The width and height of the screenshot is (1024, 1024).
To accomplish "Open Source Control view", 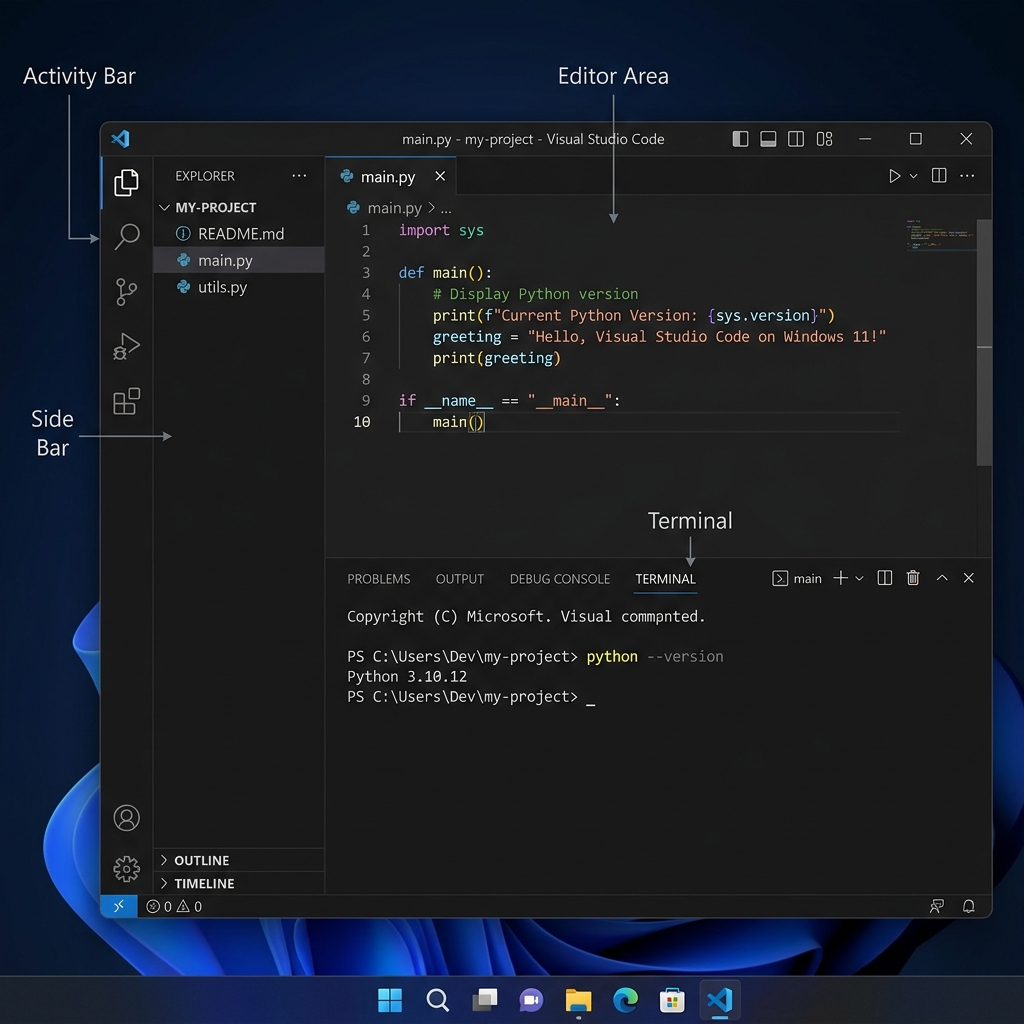I will point(126,291).
